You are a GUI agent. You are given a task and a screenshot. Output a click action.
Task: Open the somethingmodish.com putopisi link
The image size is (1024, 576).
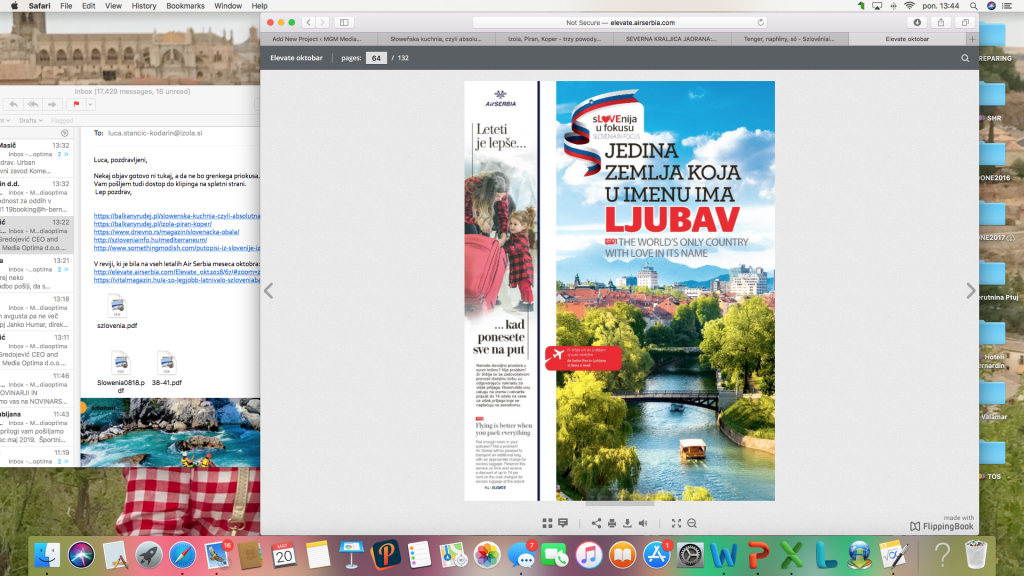click(176, 248)
